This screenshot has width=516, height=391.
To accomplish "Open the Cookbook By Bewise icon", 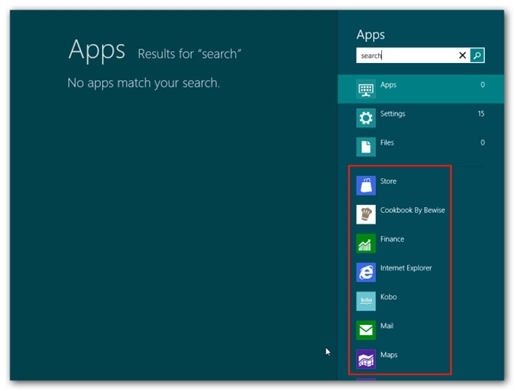I will click(x=366, y=214).
